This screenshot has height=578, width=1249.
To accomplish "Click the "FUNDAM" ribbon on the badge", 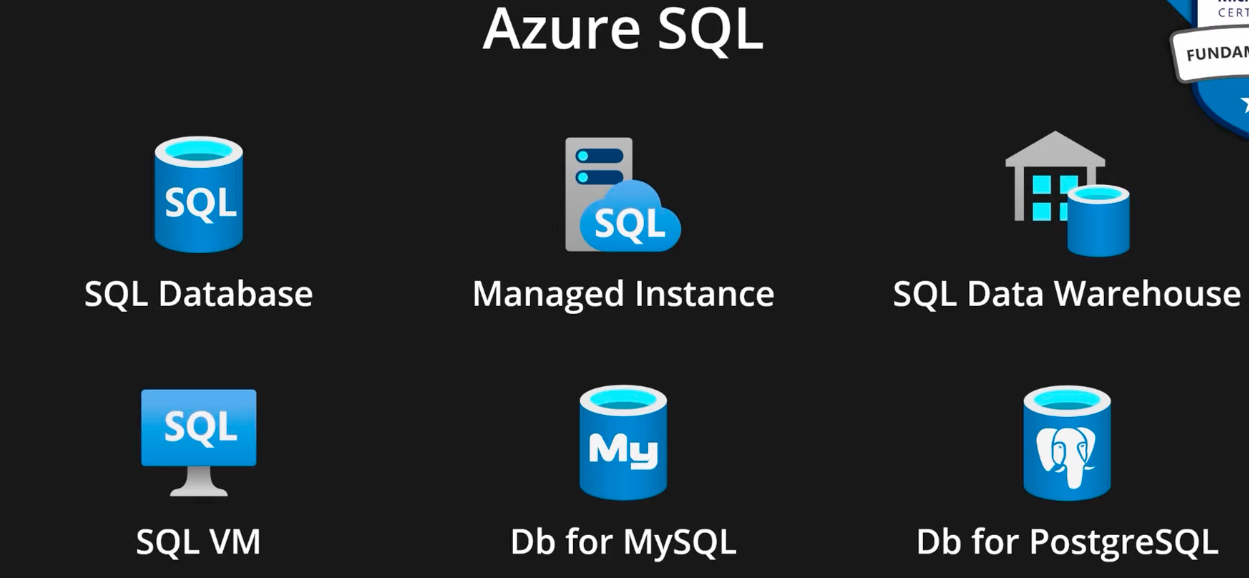I will point(1215,52).
